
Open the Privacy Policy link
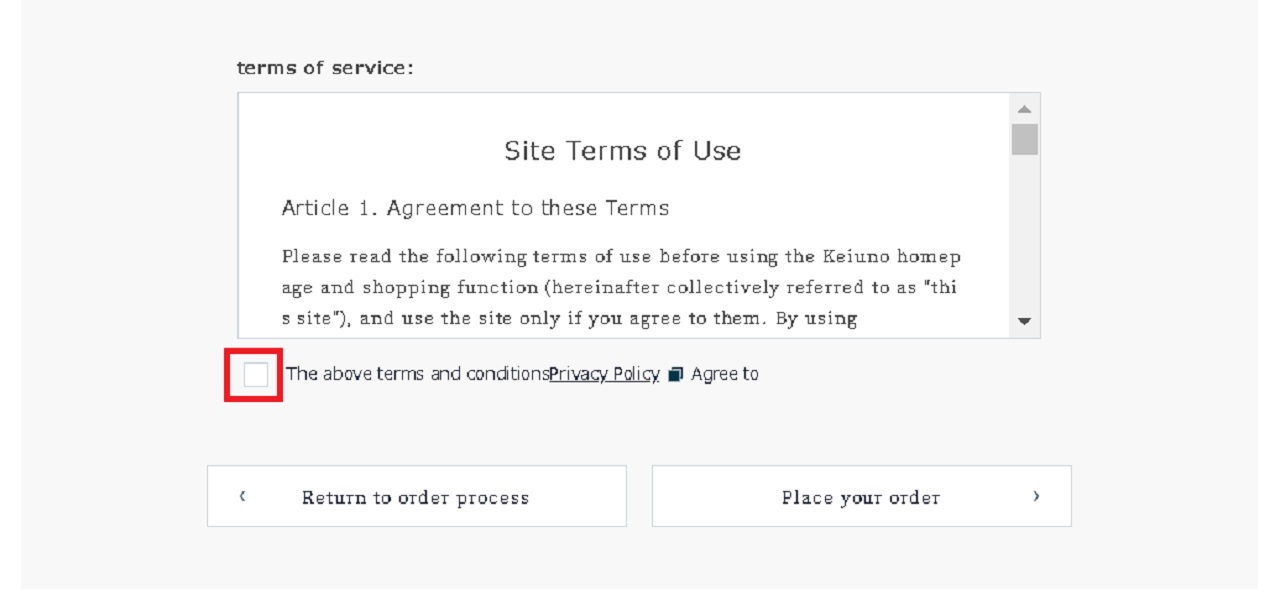[604, 374]
